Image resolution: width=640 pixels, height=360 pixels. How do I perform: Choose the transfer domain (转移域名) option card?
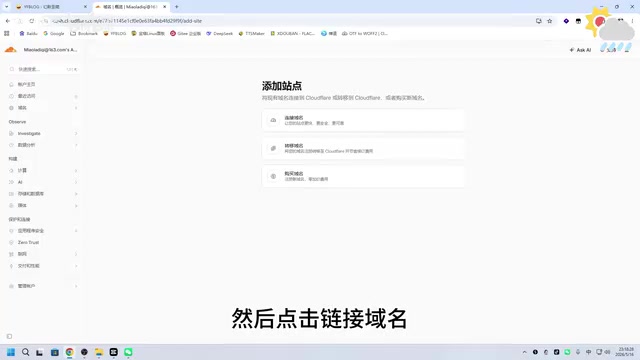pos(363,148)
